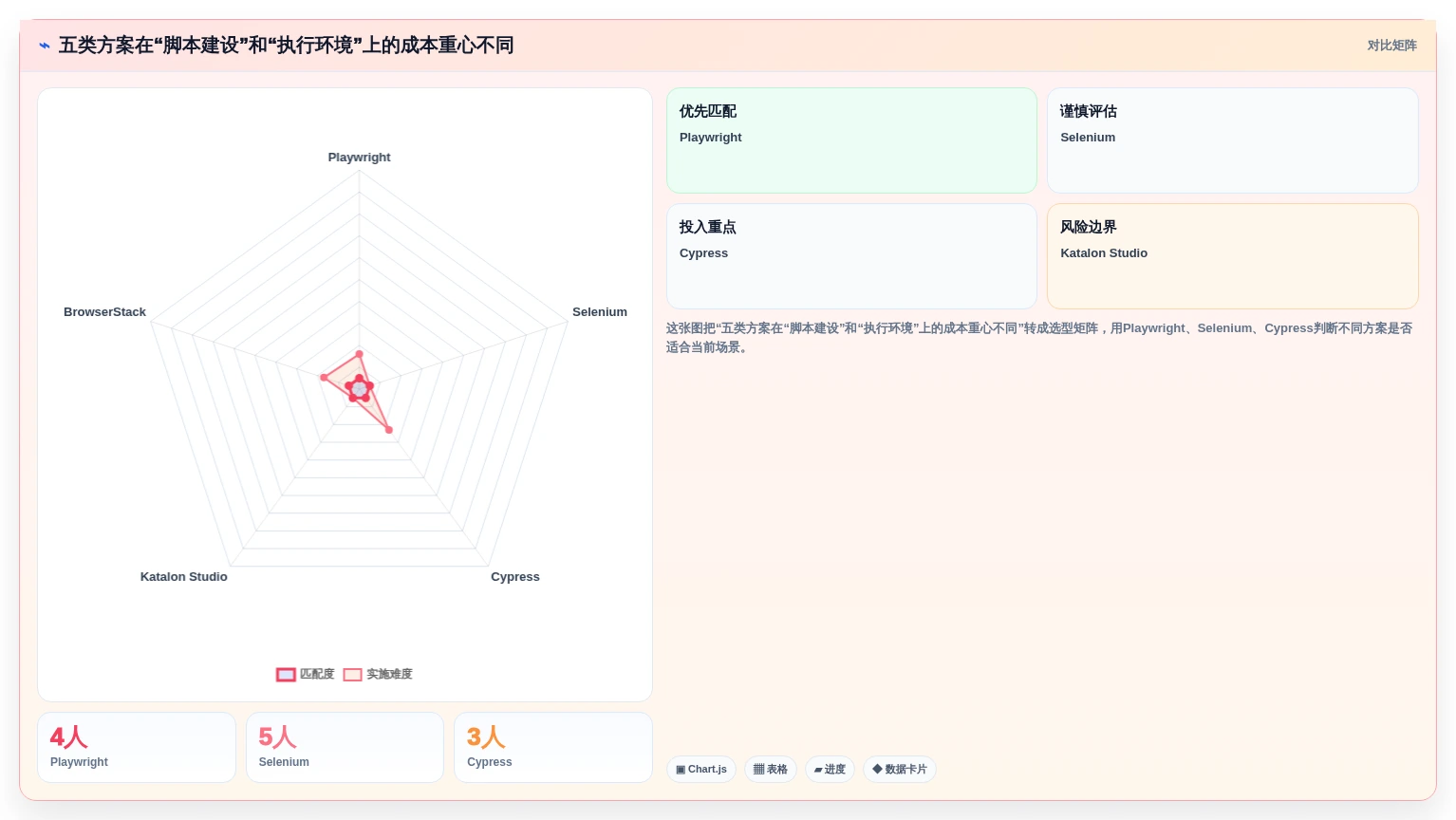Image resolution: width=1456 pixels, height=820 pixels.
Task: Click the 匹配度 legend color box
Action: click(x=286, y=675)
